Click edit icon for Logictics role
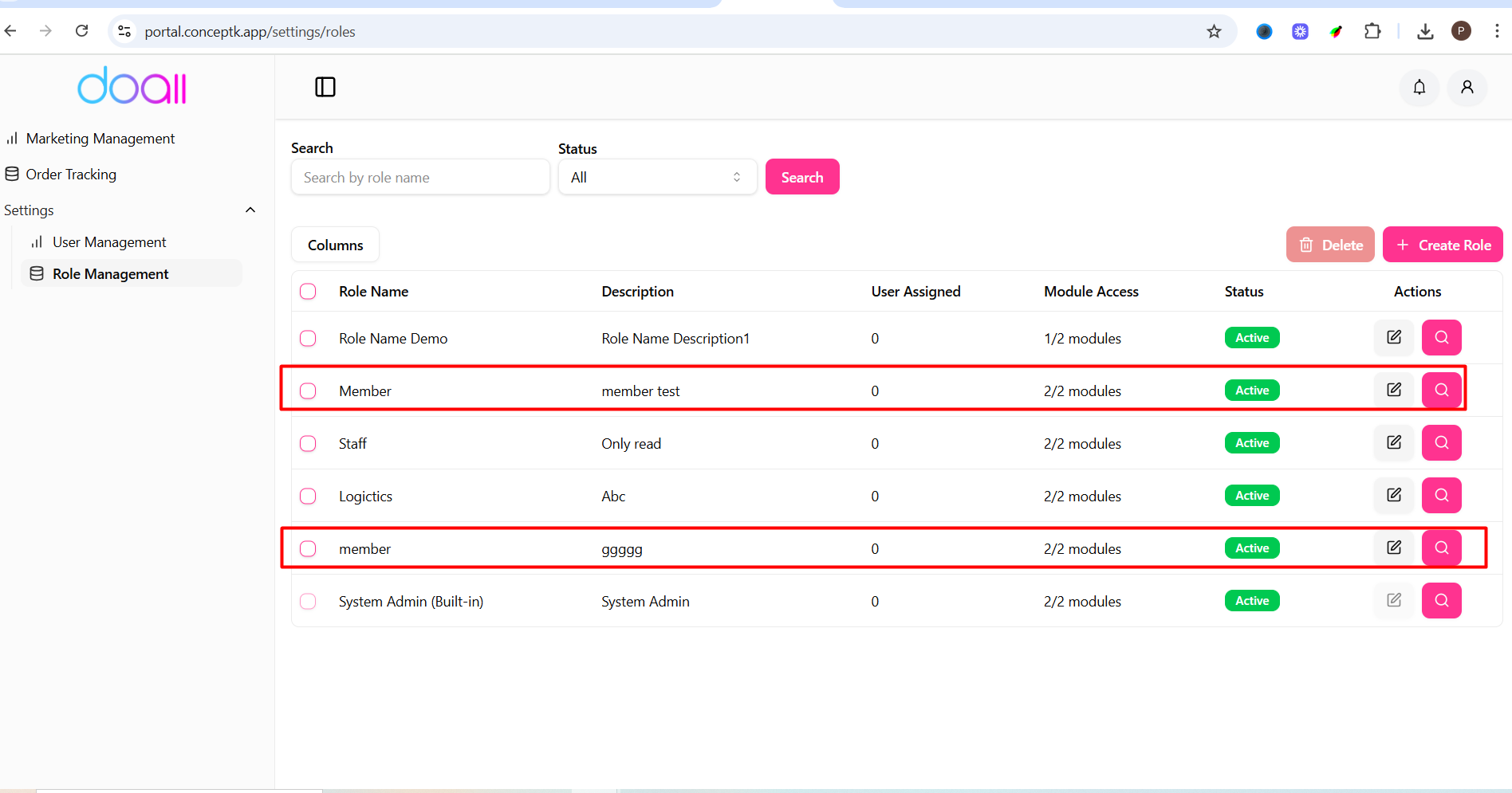 pos(1393,496)
